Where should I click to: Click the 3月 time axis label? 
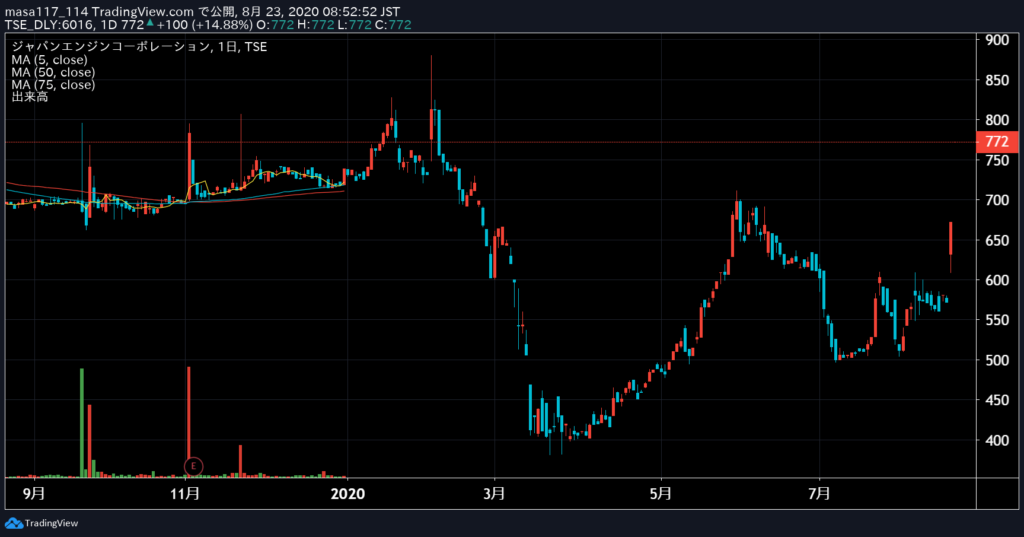[x=494, y=493]
